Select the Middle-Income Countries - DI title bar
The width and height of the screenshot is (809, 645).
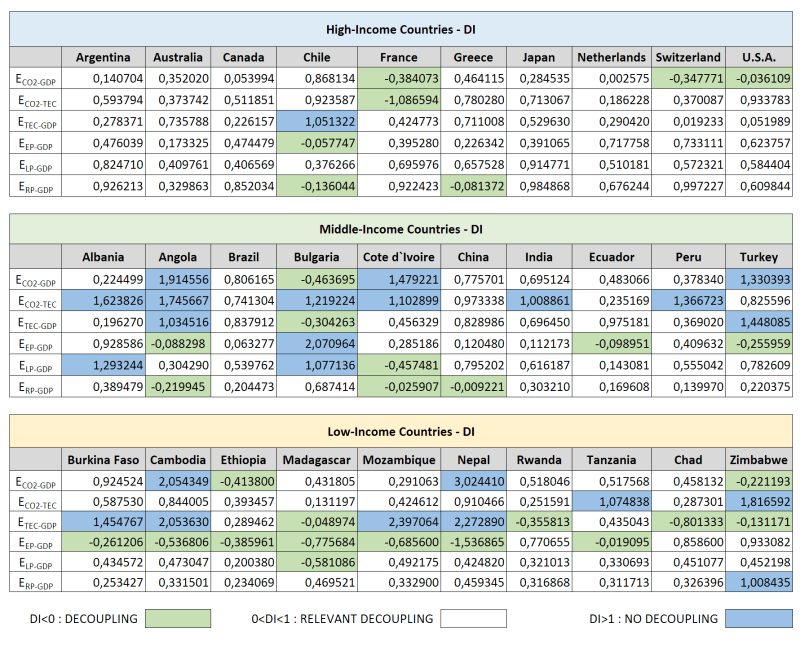pyautogui.click(x=401, y=229)
